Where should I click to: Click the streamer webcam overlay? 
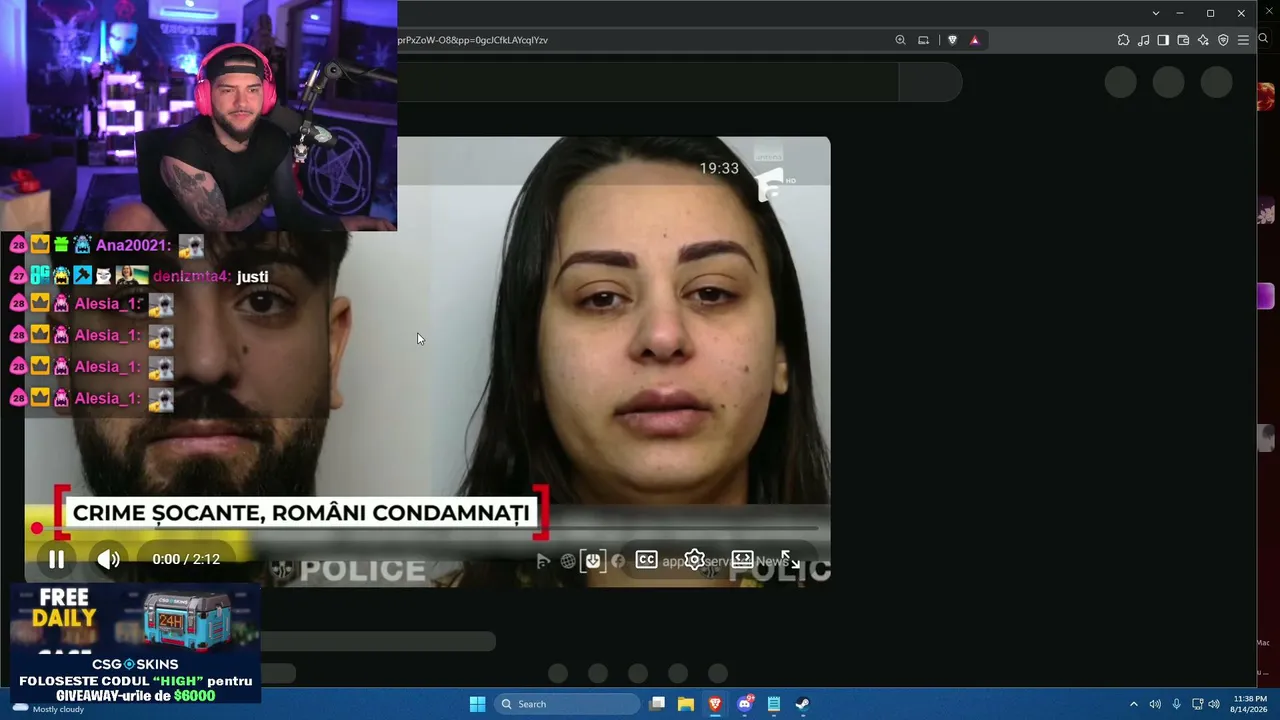point(199,115)
